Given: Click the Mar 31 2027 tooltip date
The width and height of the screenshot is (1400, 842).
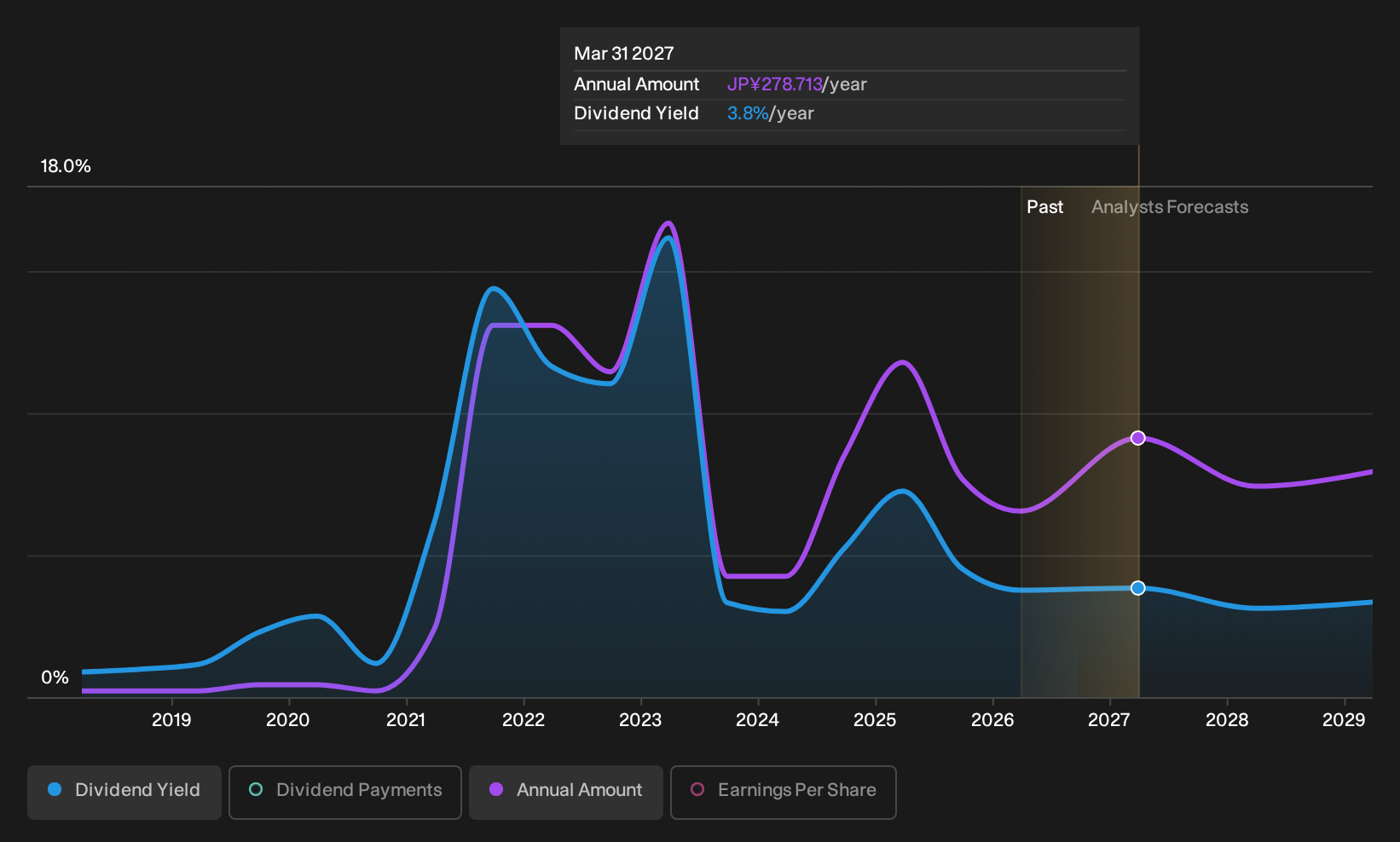Looking at the screenshot, I should pos(624,54).
